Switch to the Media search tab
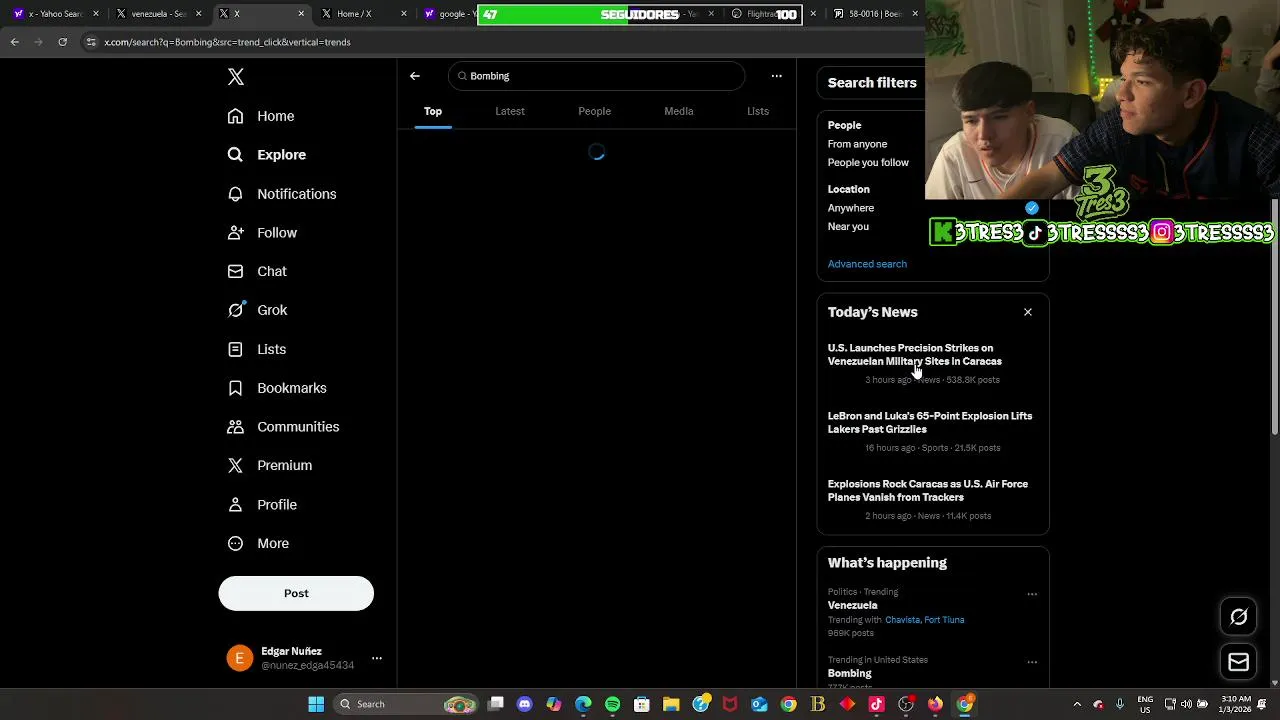The image size is (1280, 720). (679, 111)
